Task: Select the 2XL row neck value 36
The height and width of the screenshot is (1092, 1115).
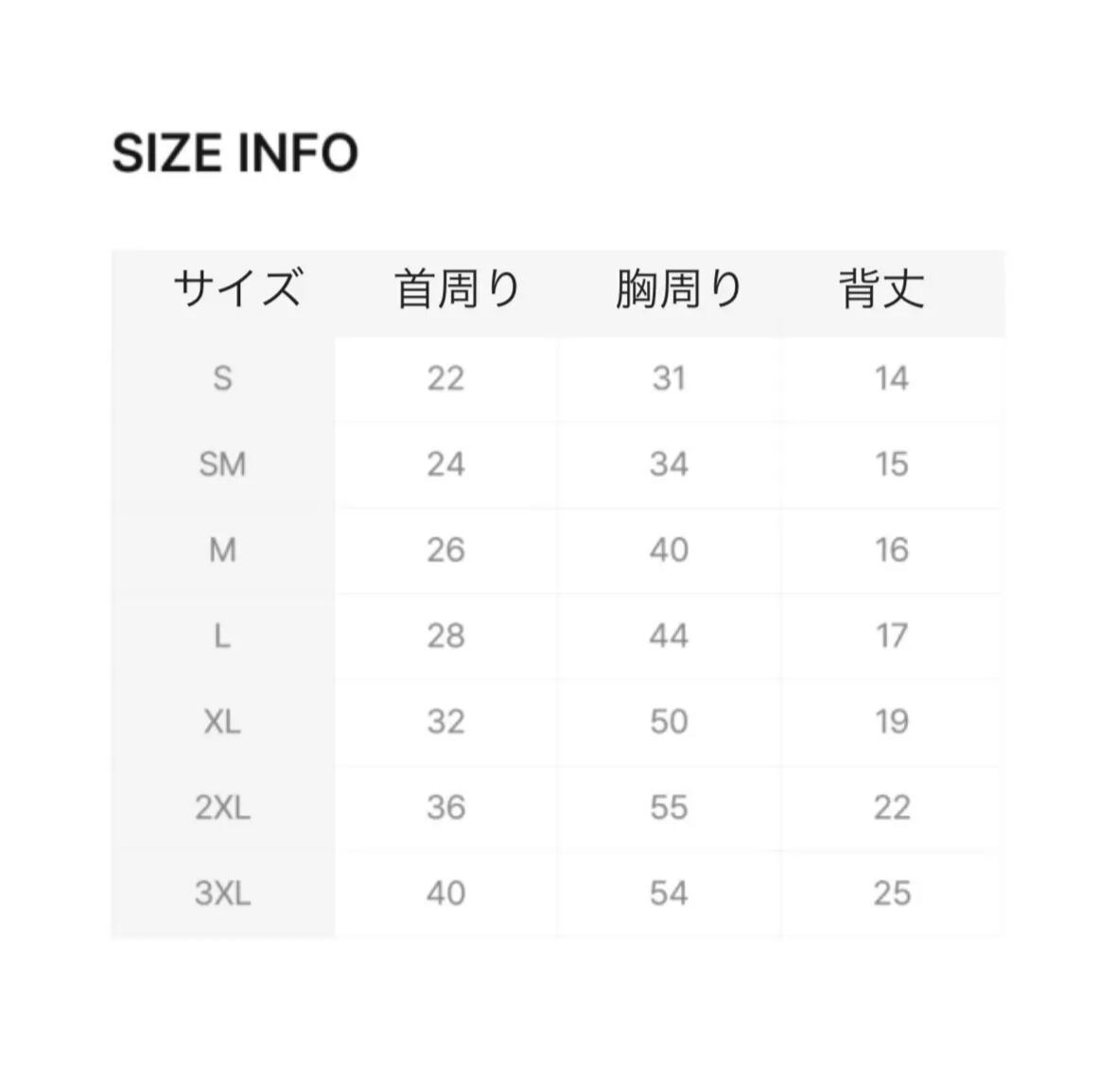Action: (x=445, y=808)
